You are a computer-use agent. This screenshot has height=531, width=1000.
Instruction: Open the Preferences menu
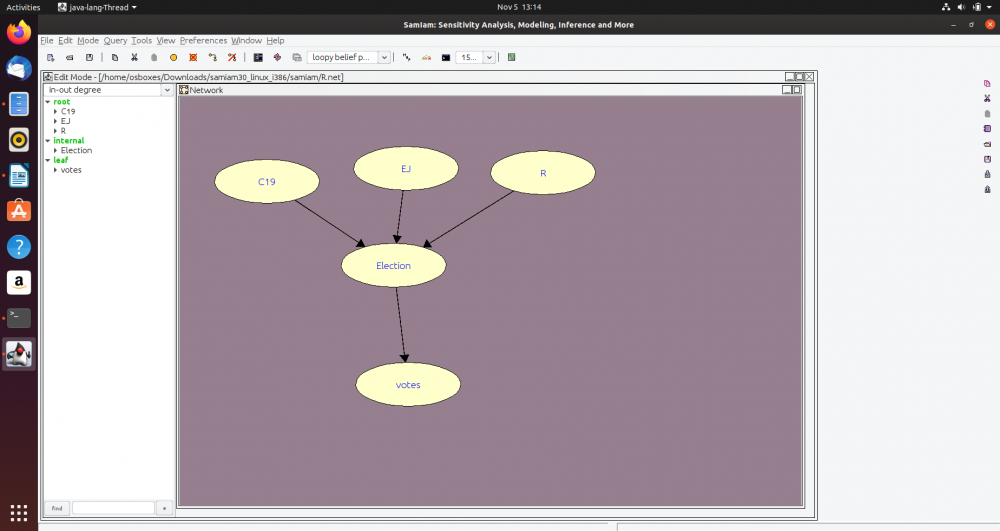pyautogui.click(x=203, y=41)
